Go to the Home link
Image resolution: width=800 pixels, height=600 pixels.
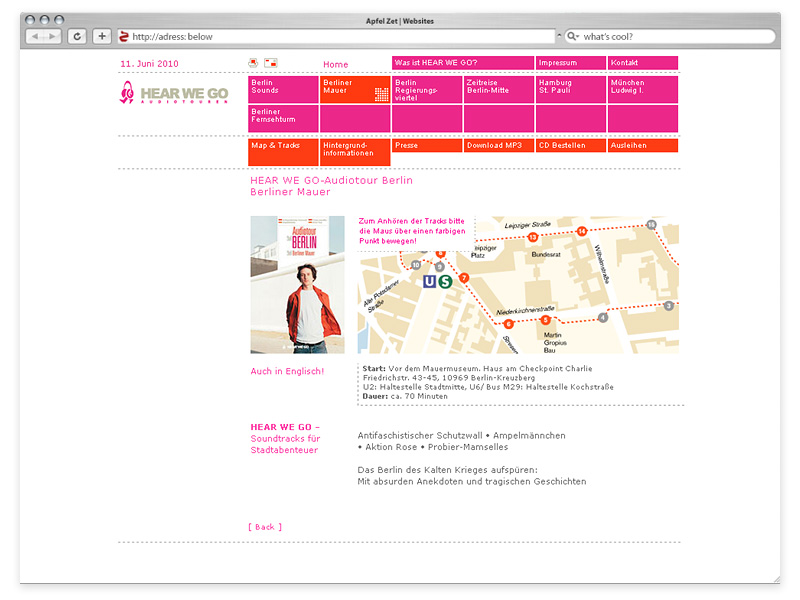coord(335,65)
